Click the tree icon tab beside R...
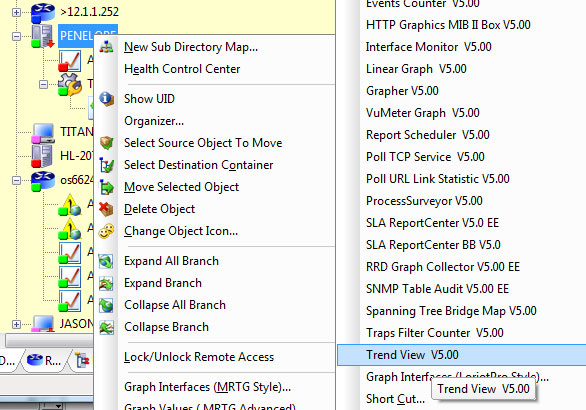586x410 pixels. pos(82,360)
